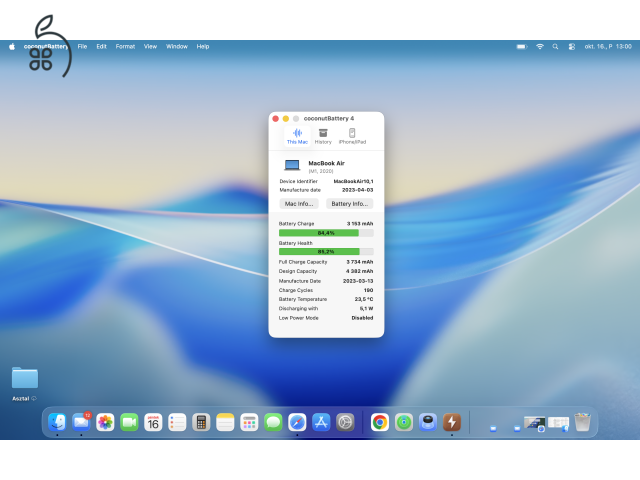Open the View menu

coord(150,47)
